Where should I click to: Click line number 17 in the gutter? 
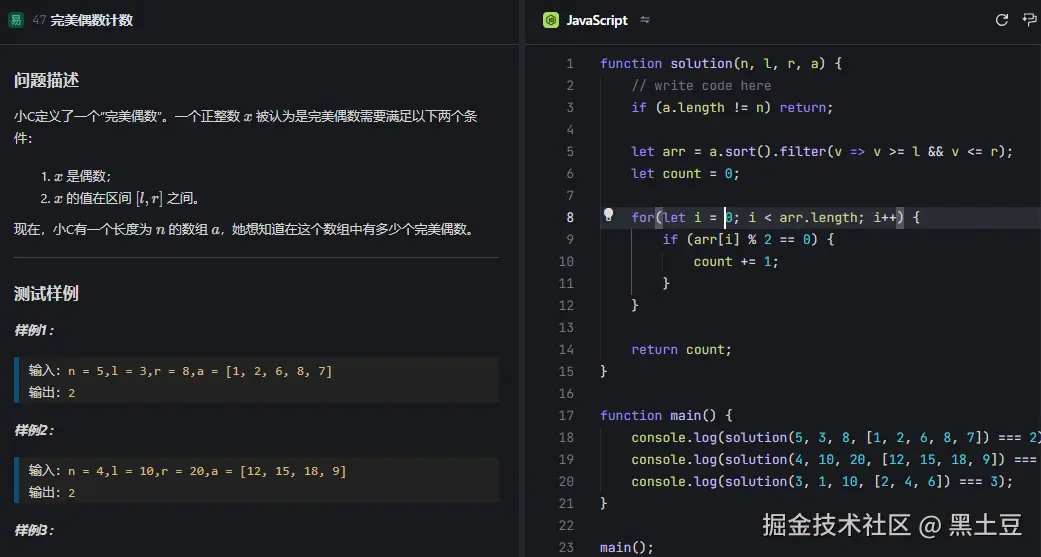(x=566, y=416)
